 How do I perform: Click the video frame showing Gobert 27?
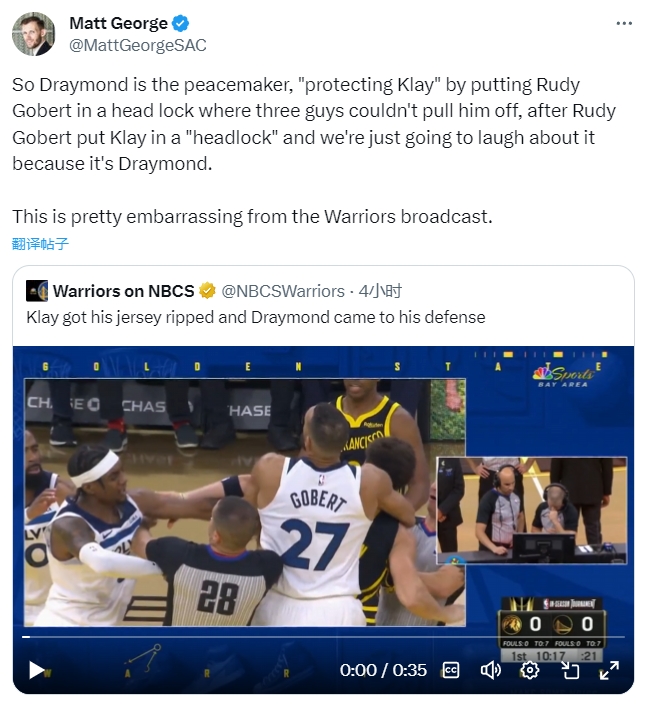245,502
